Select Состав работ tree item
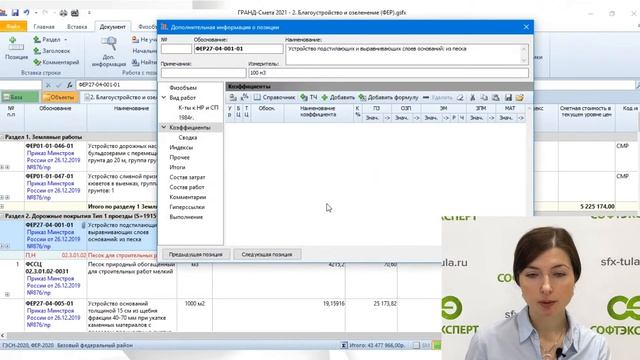 (187, 187)
